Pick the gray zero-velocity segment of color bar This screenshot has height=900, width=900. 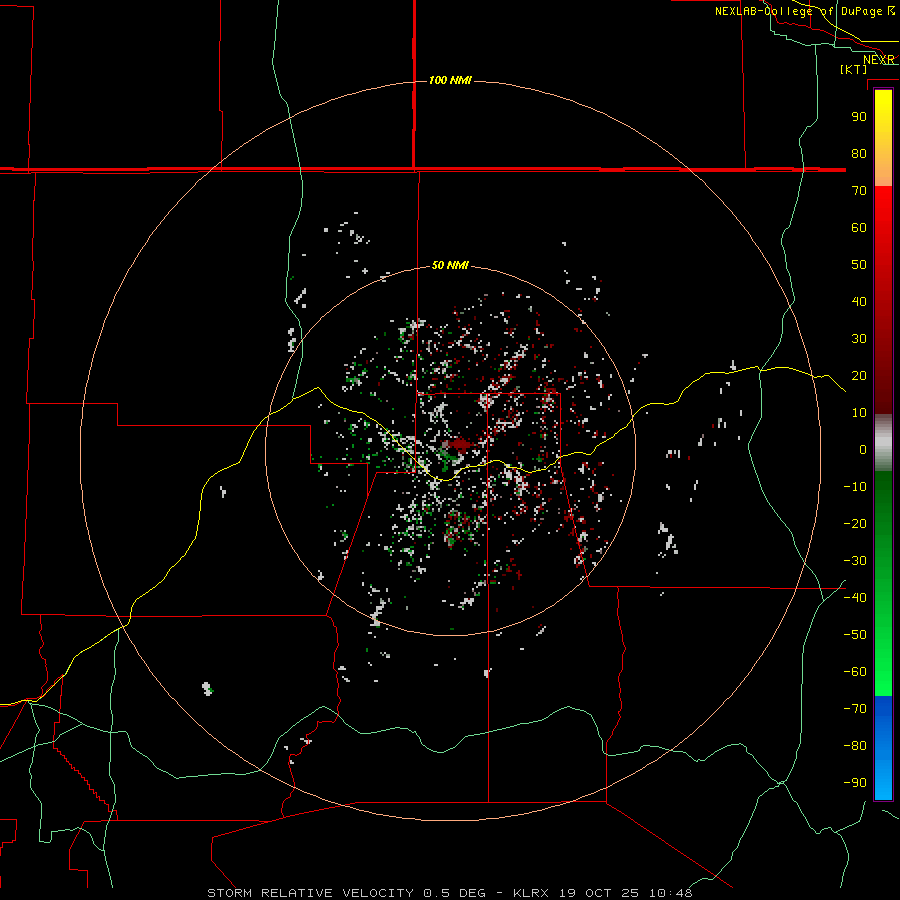coord(883,443)
